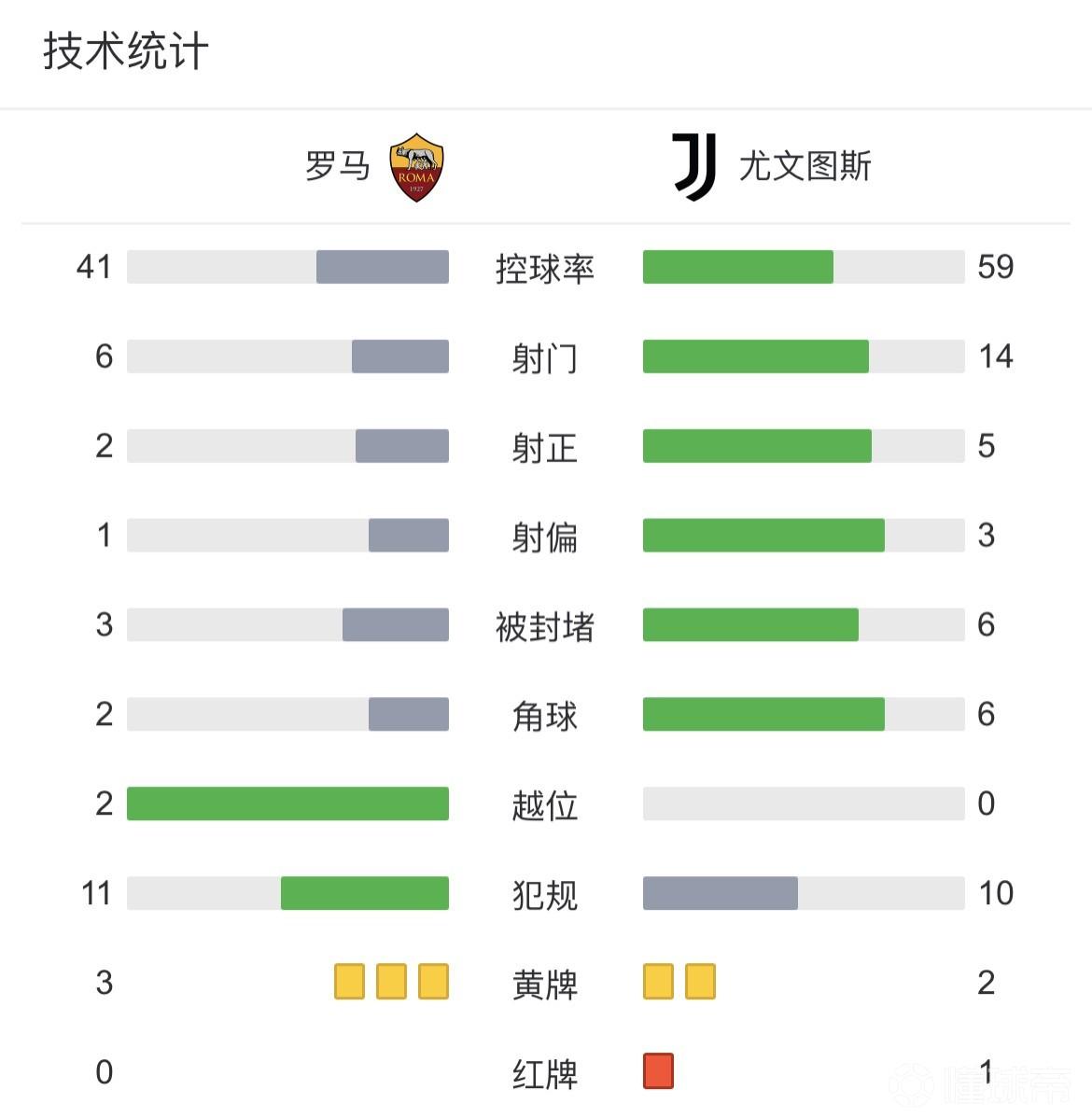Image resolution: width=1092 pixels, height=1118 pixels.
Task: Click Roma's third yellow card icon
Action: coord(433,982)
